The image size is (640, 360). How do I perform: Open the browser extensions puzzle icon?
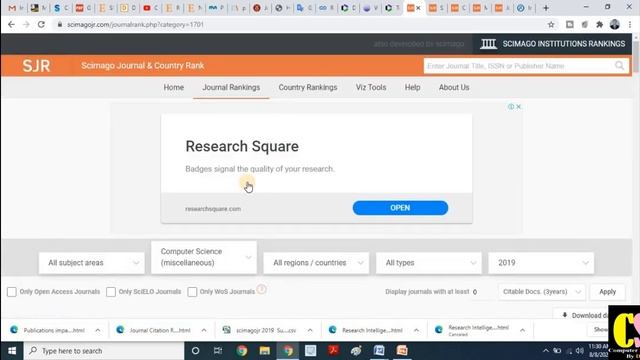(599, 24)
